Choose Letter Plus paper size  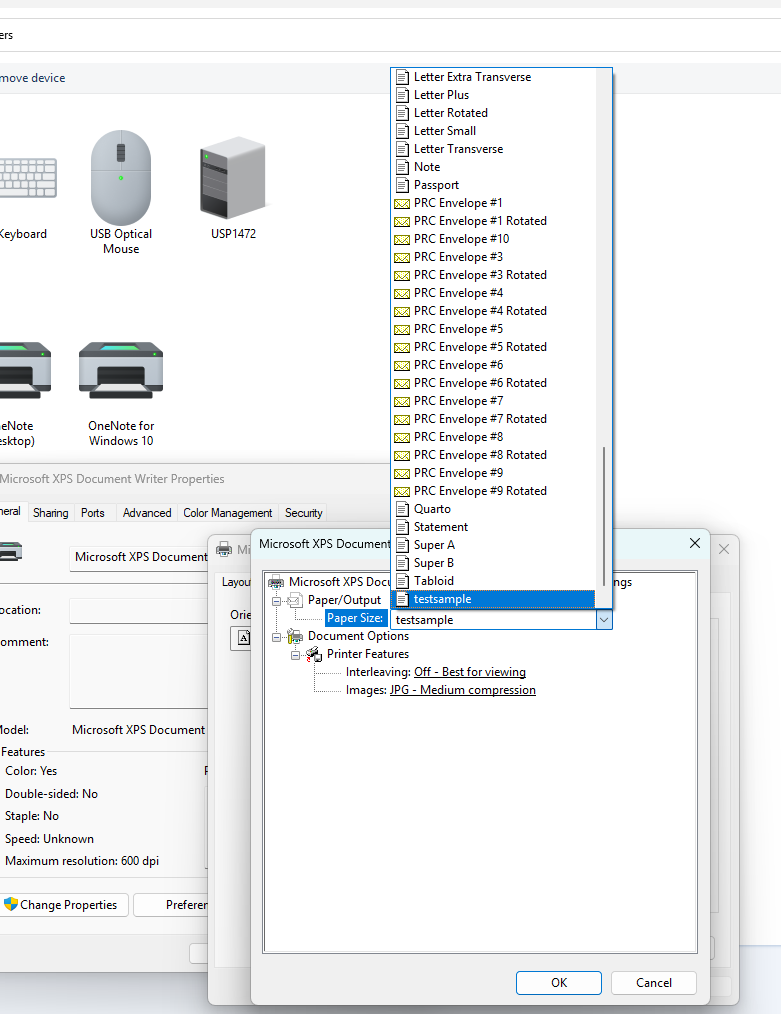[493, 95]
